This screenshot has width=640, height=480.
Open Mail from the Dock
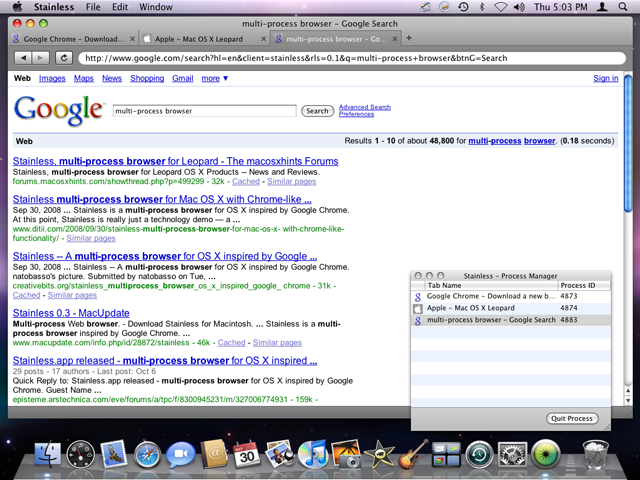pos(113,454)
